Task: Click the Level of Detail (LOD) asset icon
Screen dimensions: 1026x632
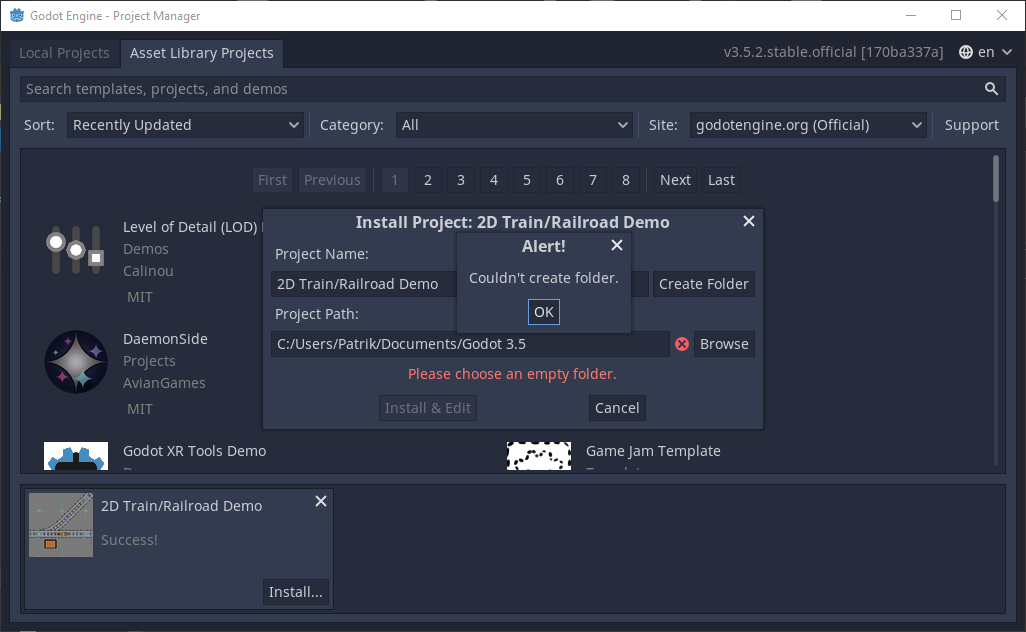Action: 76,250
